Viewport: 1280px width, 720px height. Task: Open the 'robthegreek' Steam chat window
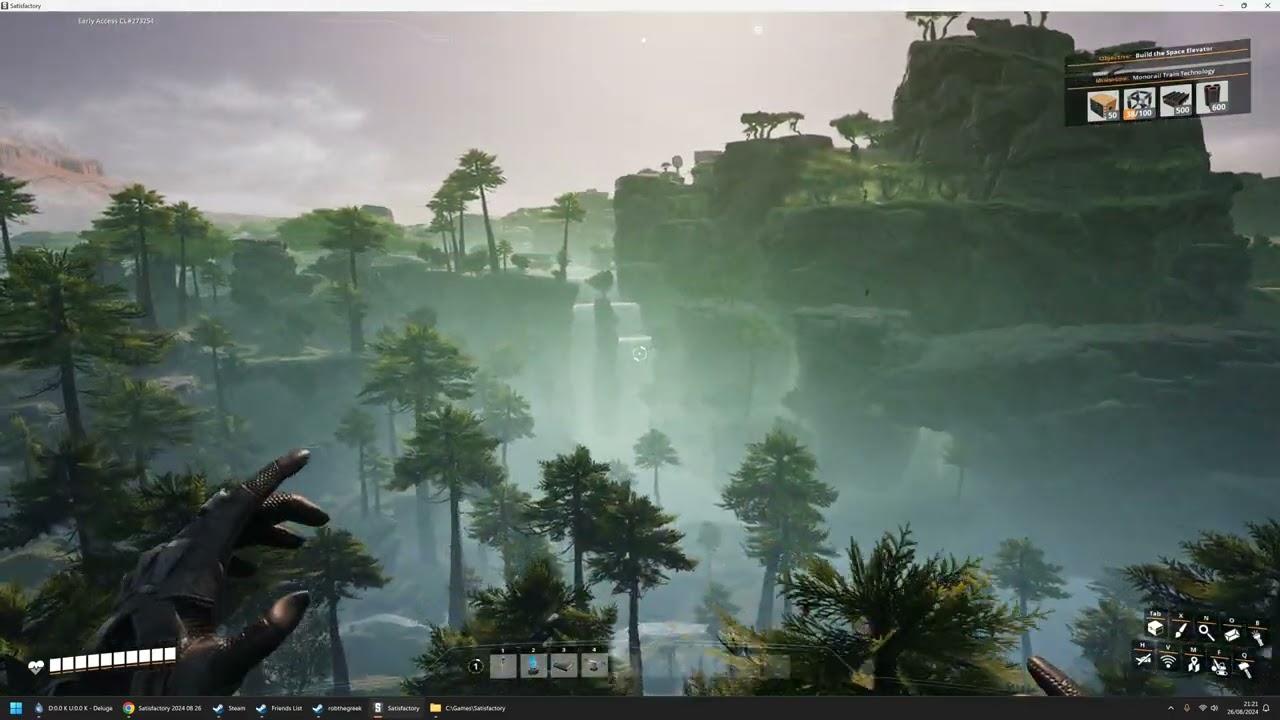point(338,708)
